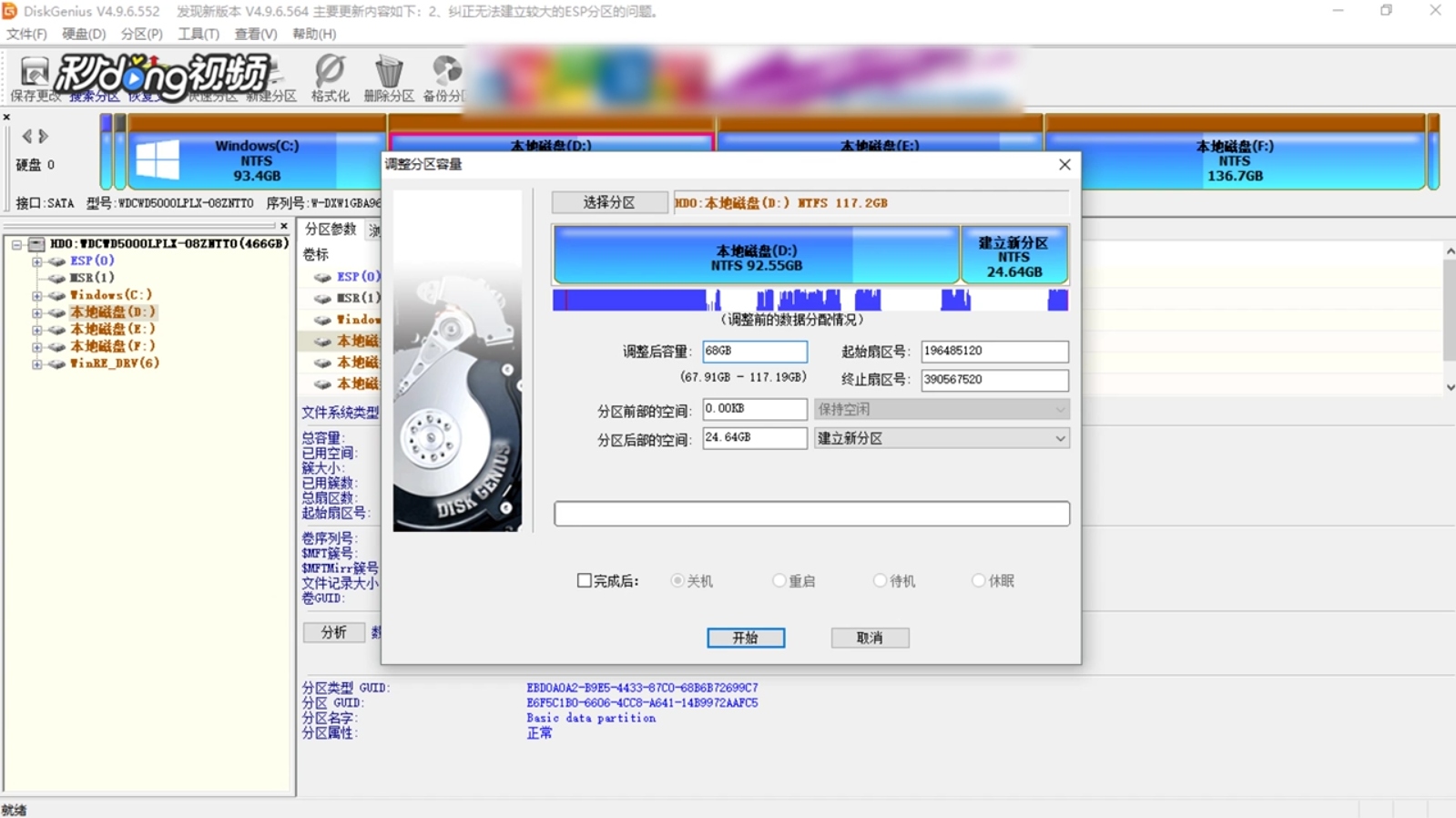Open the 查看(V) menu
The image size is (1456, 818).
(256, 34)
